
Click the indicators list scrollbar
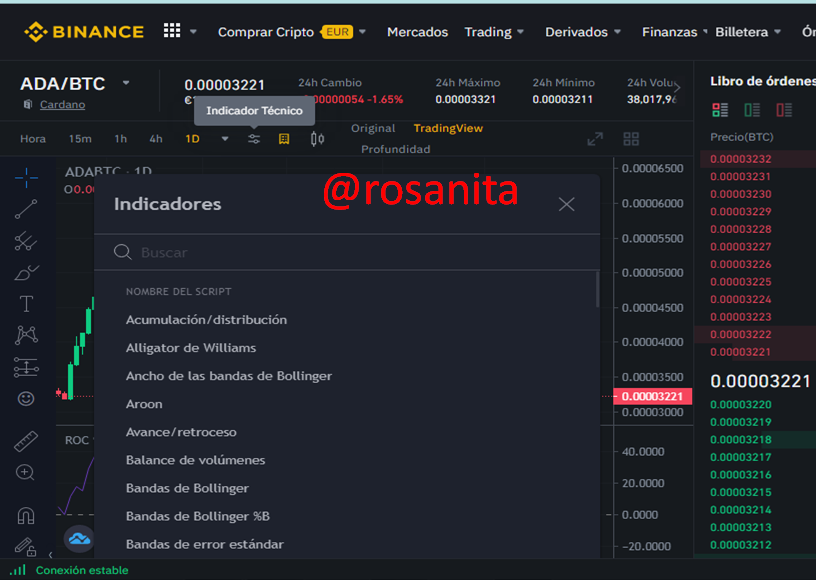point(597,290)
